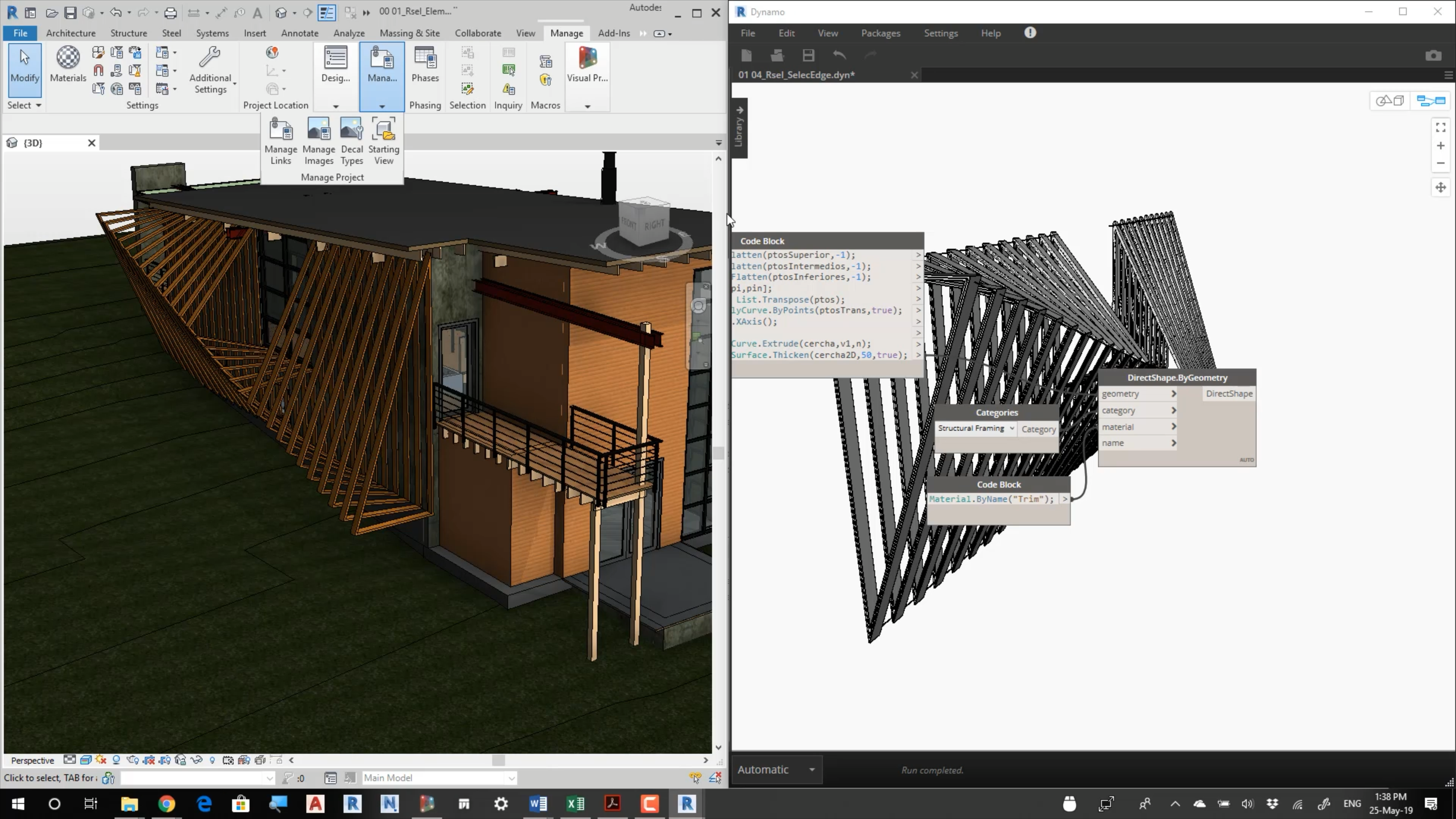Click Dynamo export image camera icon
The width and height of the screenshot is (1456, 819).
coord(1433,55)
